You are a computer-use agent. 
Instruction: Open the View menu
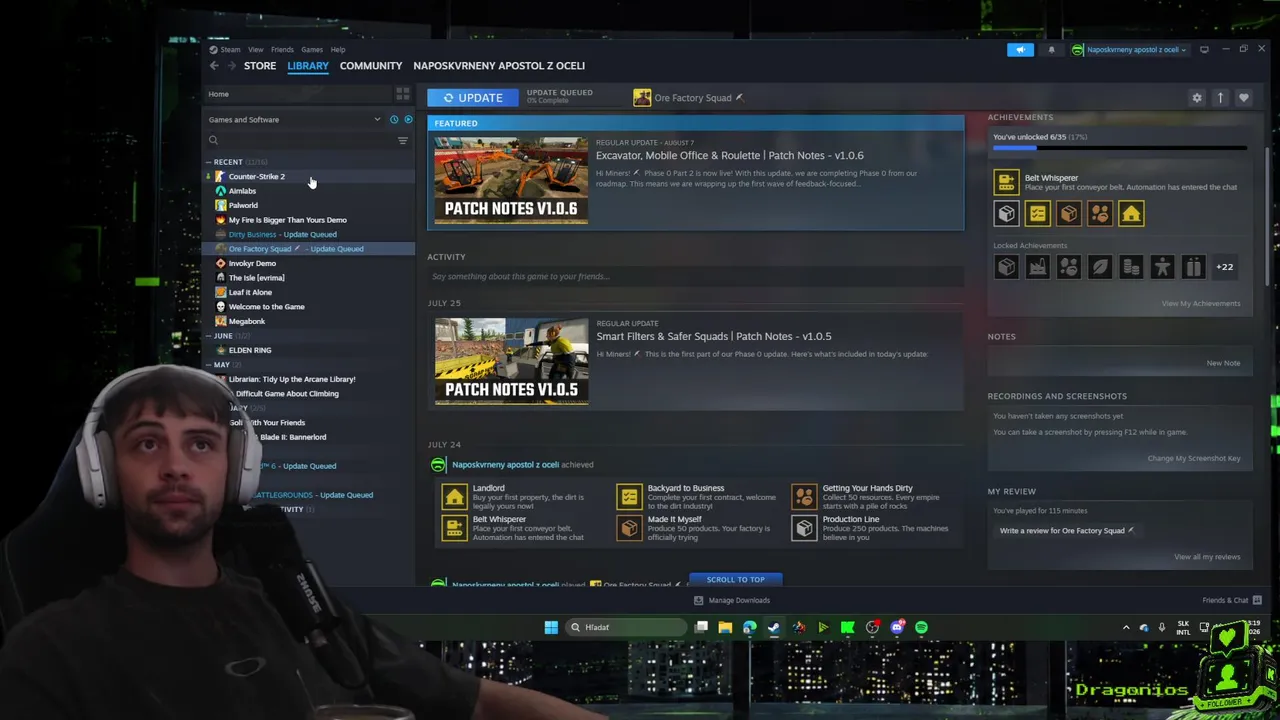tap(256, 50)
